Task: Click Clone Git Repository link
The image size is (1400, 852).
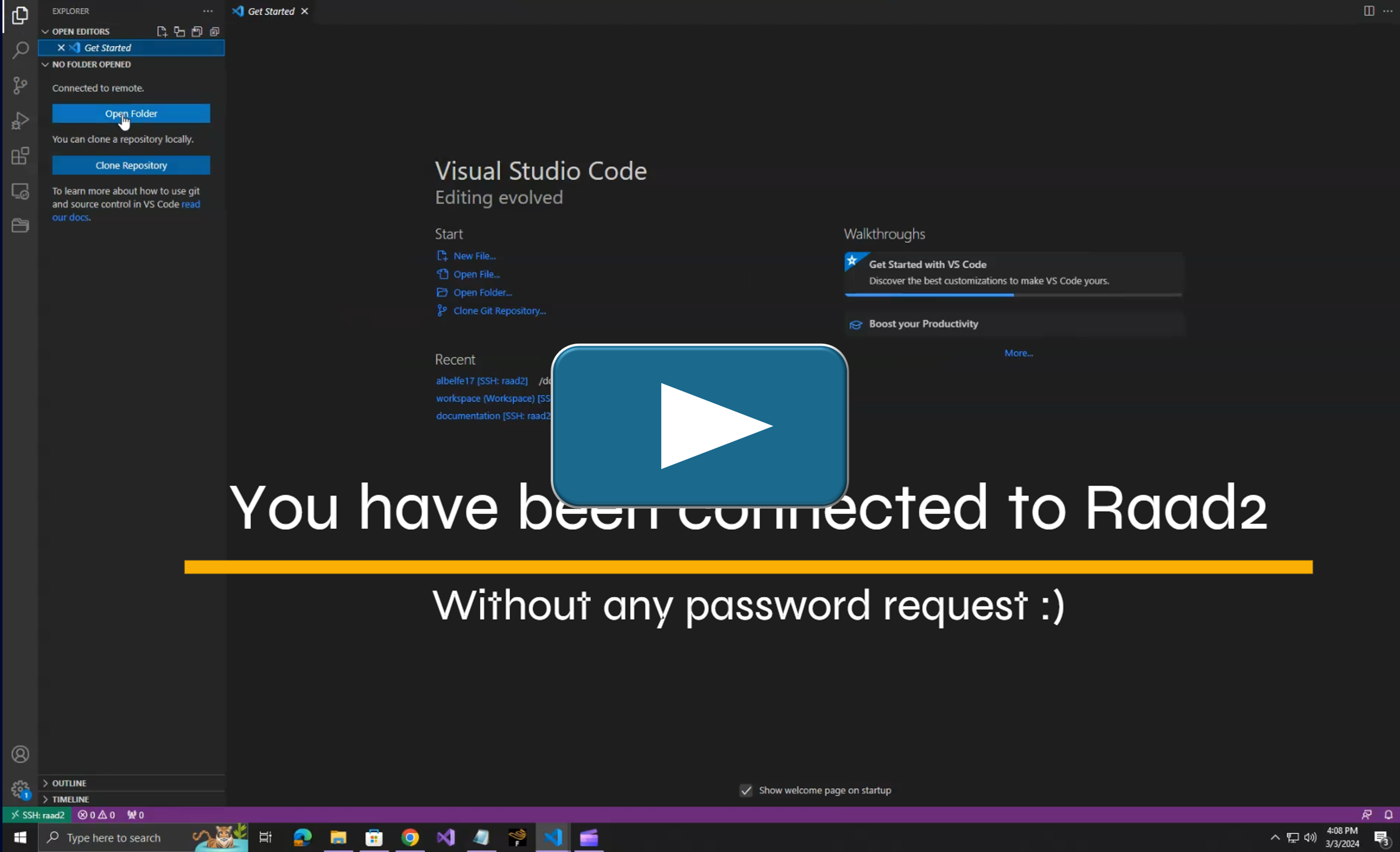Action: point(499,311)
